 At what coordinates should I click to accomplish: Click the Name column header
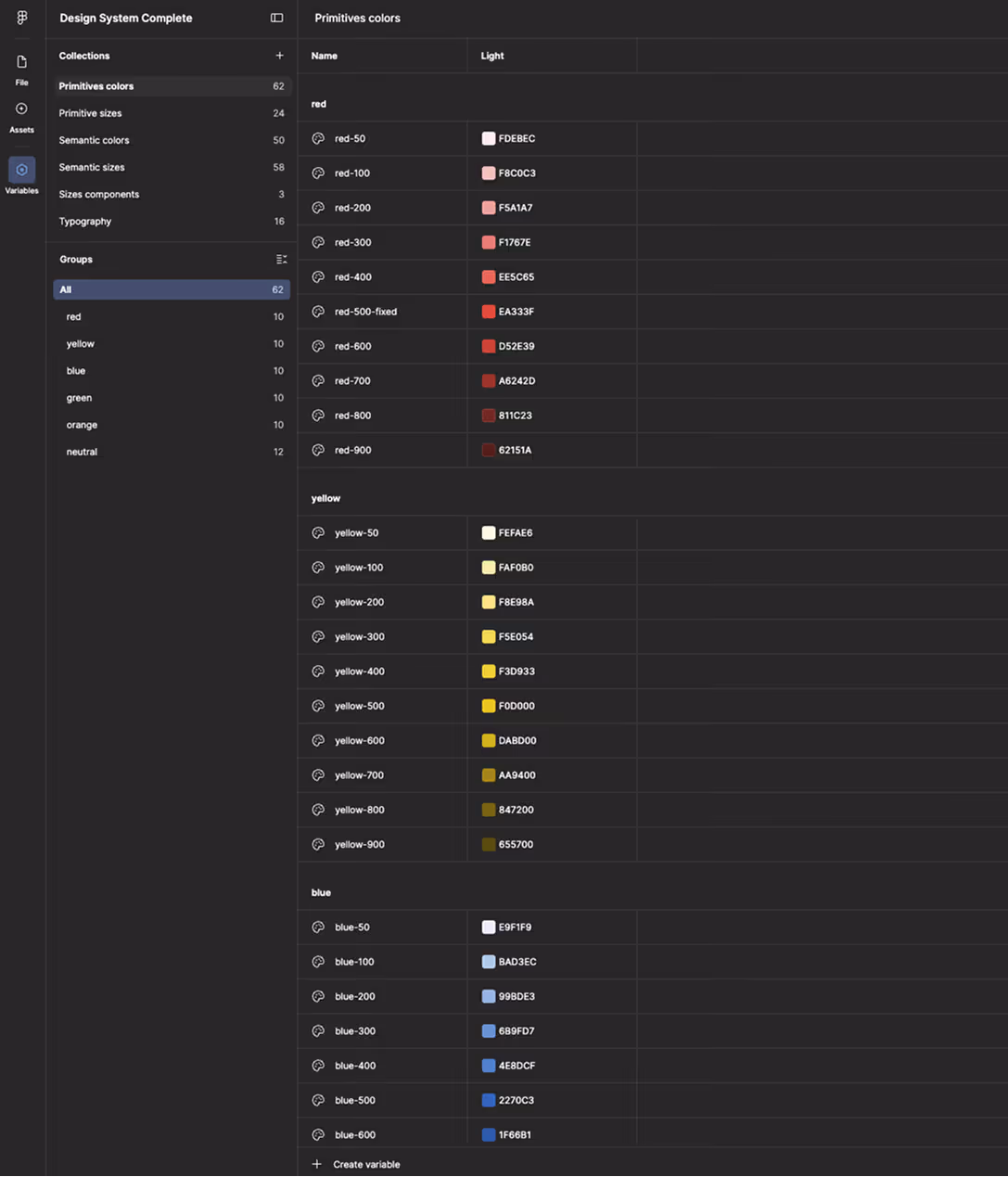325,56
